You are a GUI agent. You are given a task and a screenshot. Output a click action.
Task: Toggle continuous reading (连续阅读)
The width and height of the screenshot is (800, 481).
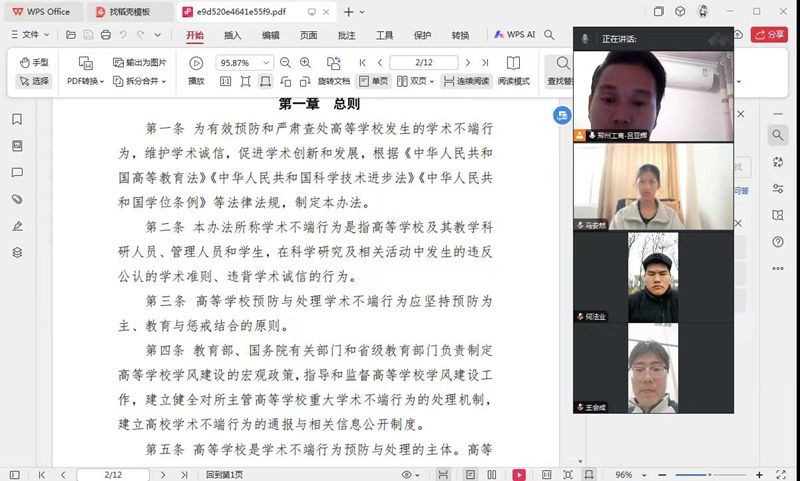466,81
